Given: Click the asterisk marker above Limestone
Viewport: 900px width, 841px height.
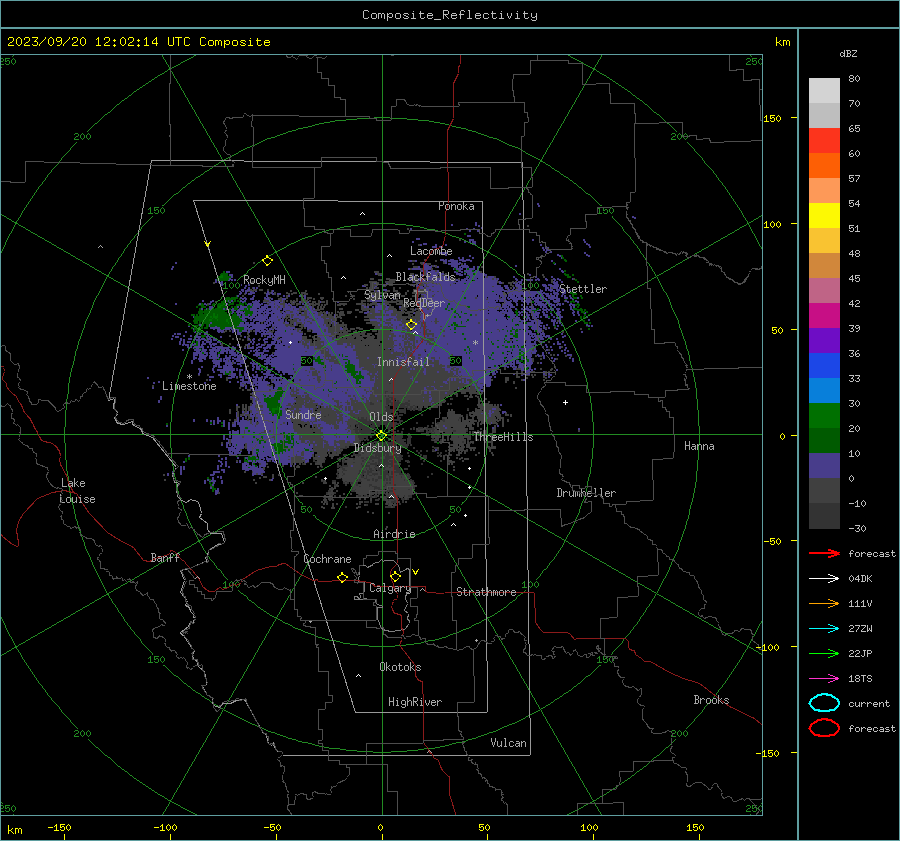Looking at the screenshot, I should click(189, 377).
